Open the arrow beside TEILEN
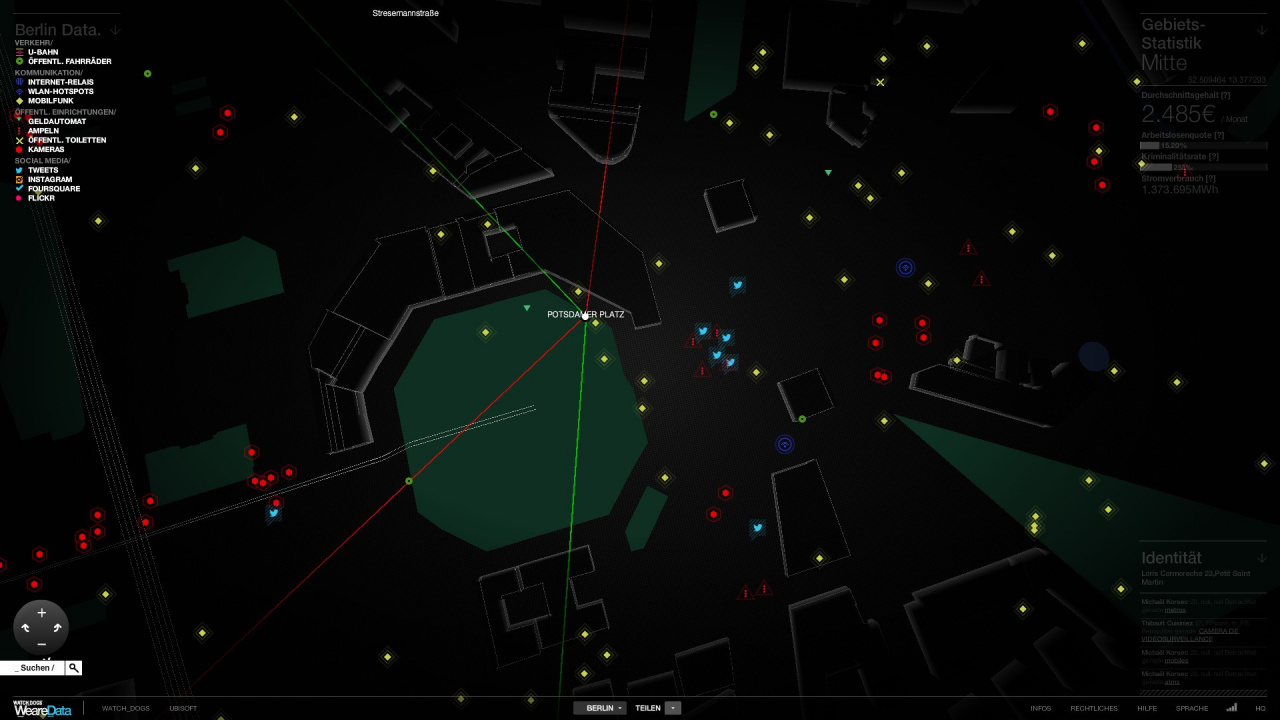This screenshot has width=1280, height=720. (x=673, y=708)
